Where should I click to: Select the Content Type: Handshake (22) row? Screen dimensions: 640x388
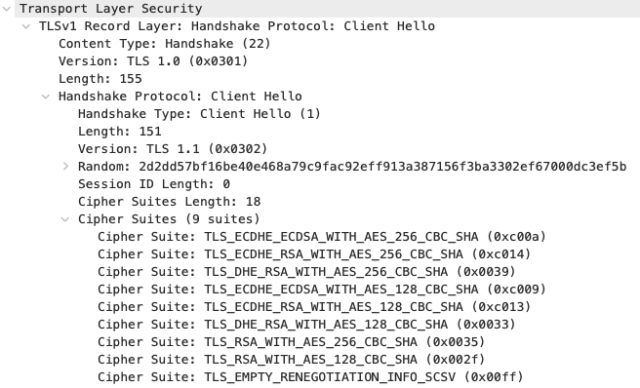[164, 44]
